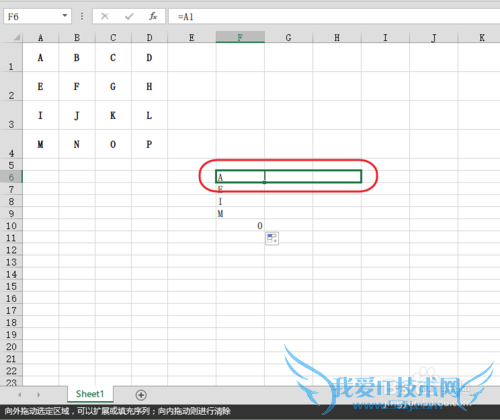Viewport: 500px width, 420px height.
Task: Select row 2 header
Action: coord(11,86)
